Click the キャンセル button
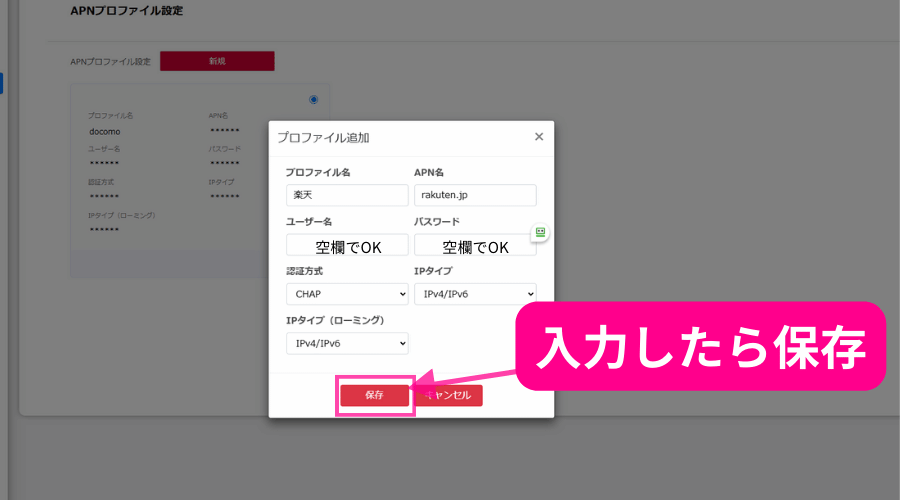This screenshot has height=500, width=900. click(448, 395)
